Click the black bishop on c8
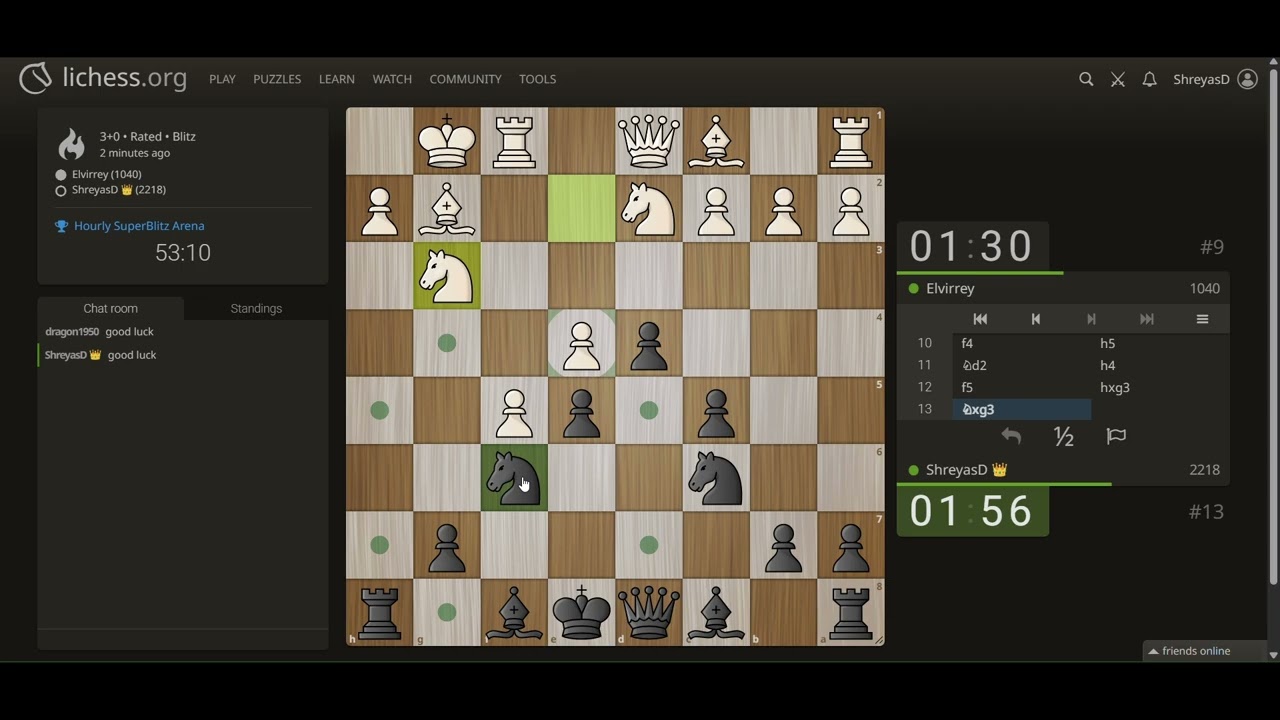The image size is (1280, 720). tap(716, 612)
